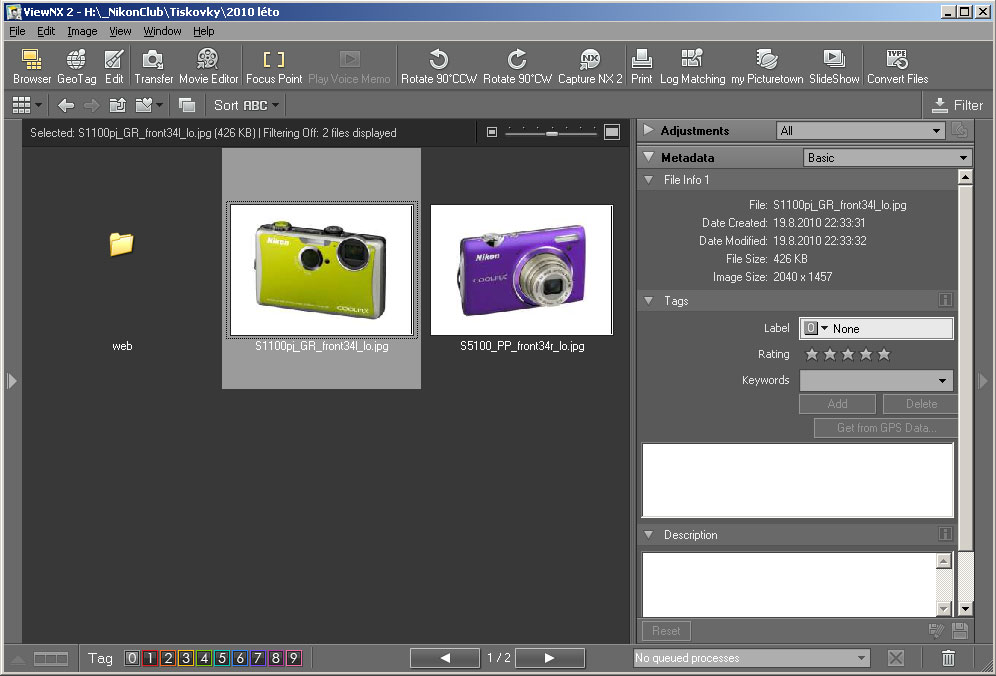Open the Window menu
This screenshot has height=676, width=996.
(x=162, y=31)
